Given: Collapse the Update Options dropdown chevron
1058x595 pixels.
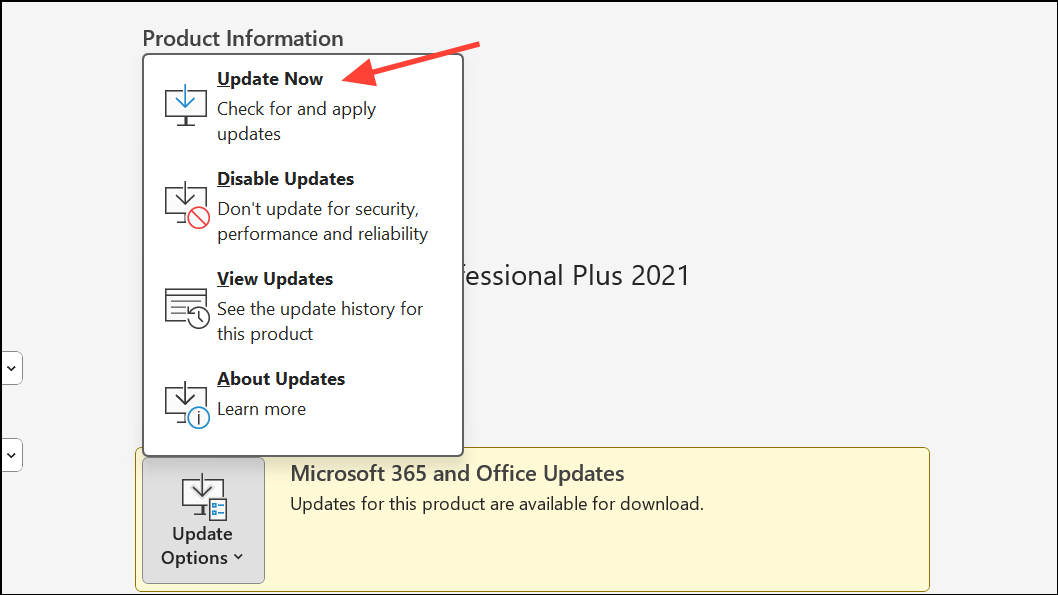Looking at the screenshot, I should point(238,558).
